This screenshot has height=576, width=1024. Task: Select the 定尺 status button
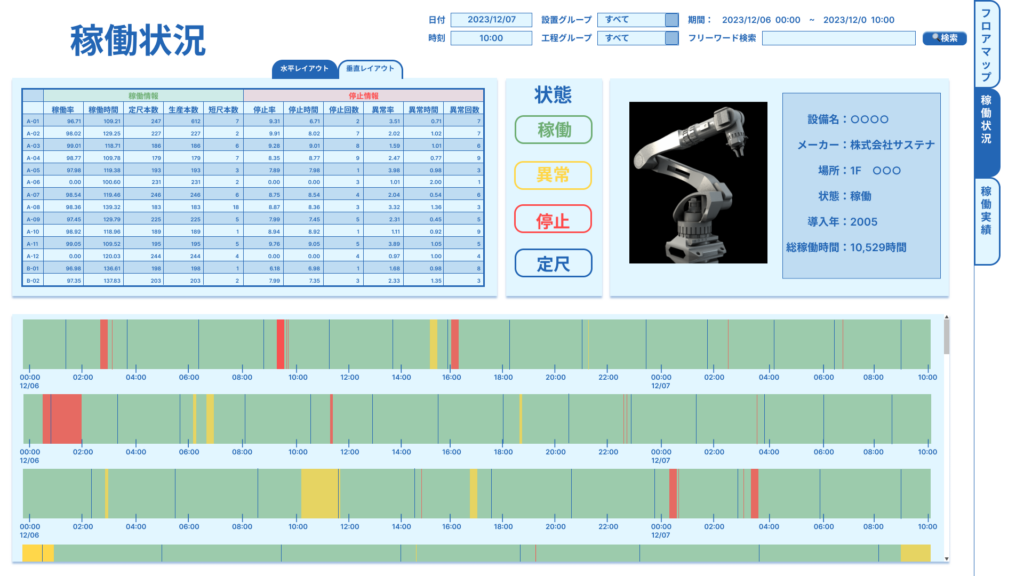tap(553, 263)
